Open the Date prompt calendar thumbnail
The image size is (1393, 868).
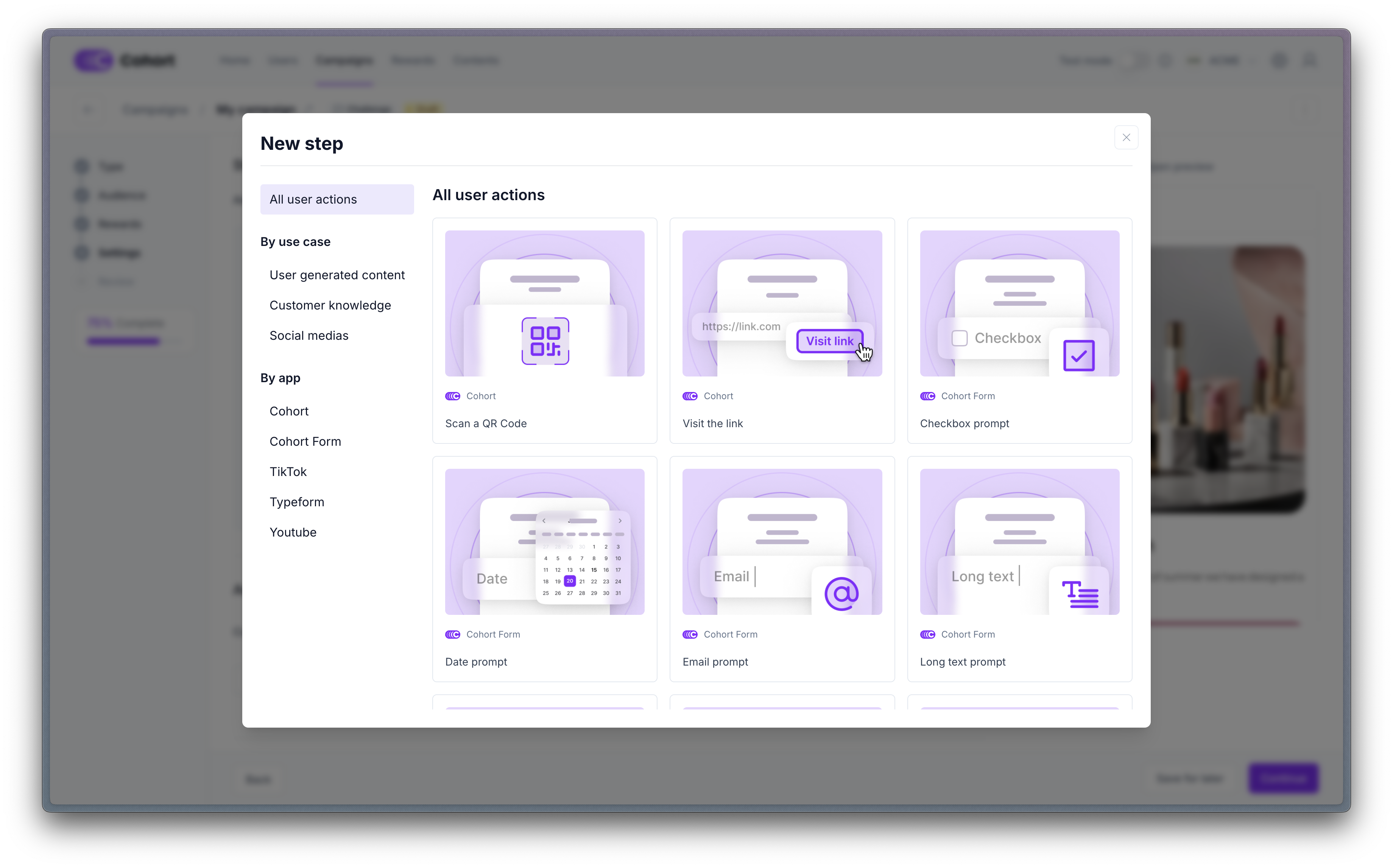(544, 541)
